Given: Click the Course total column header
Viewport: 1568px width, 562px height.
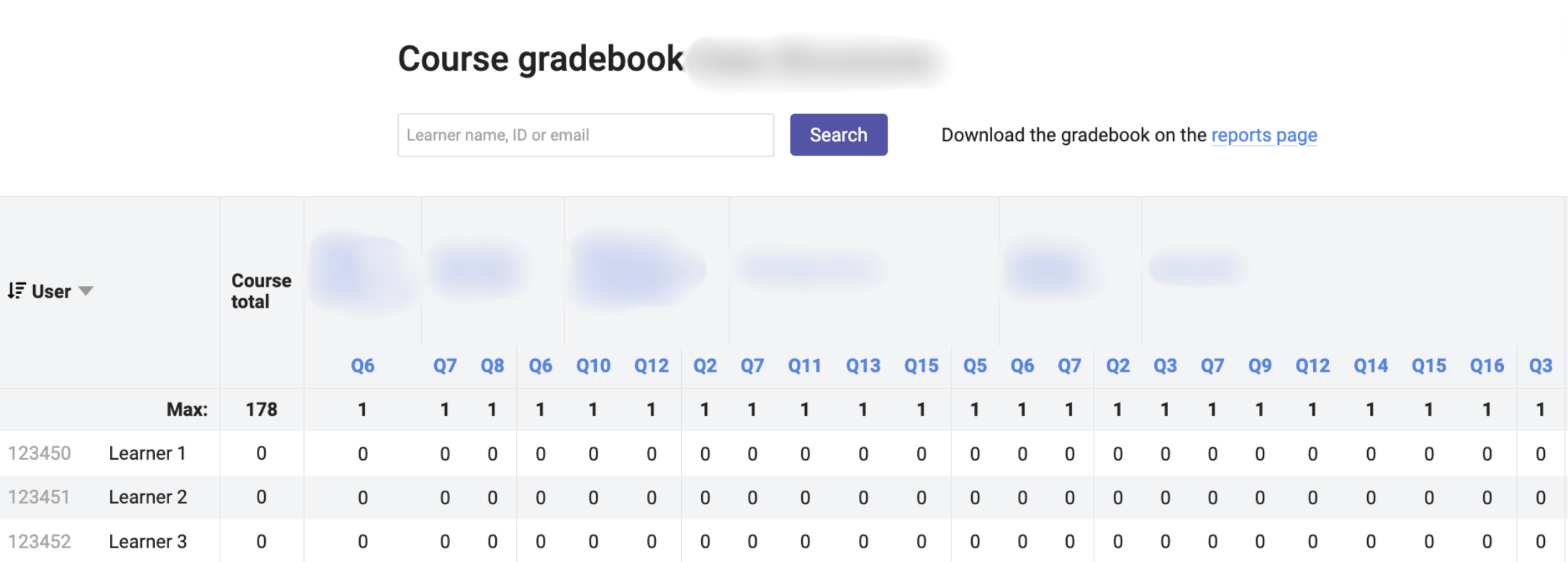Looking at the screenshot, I should coord(261,291).
